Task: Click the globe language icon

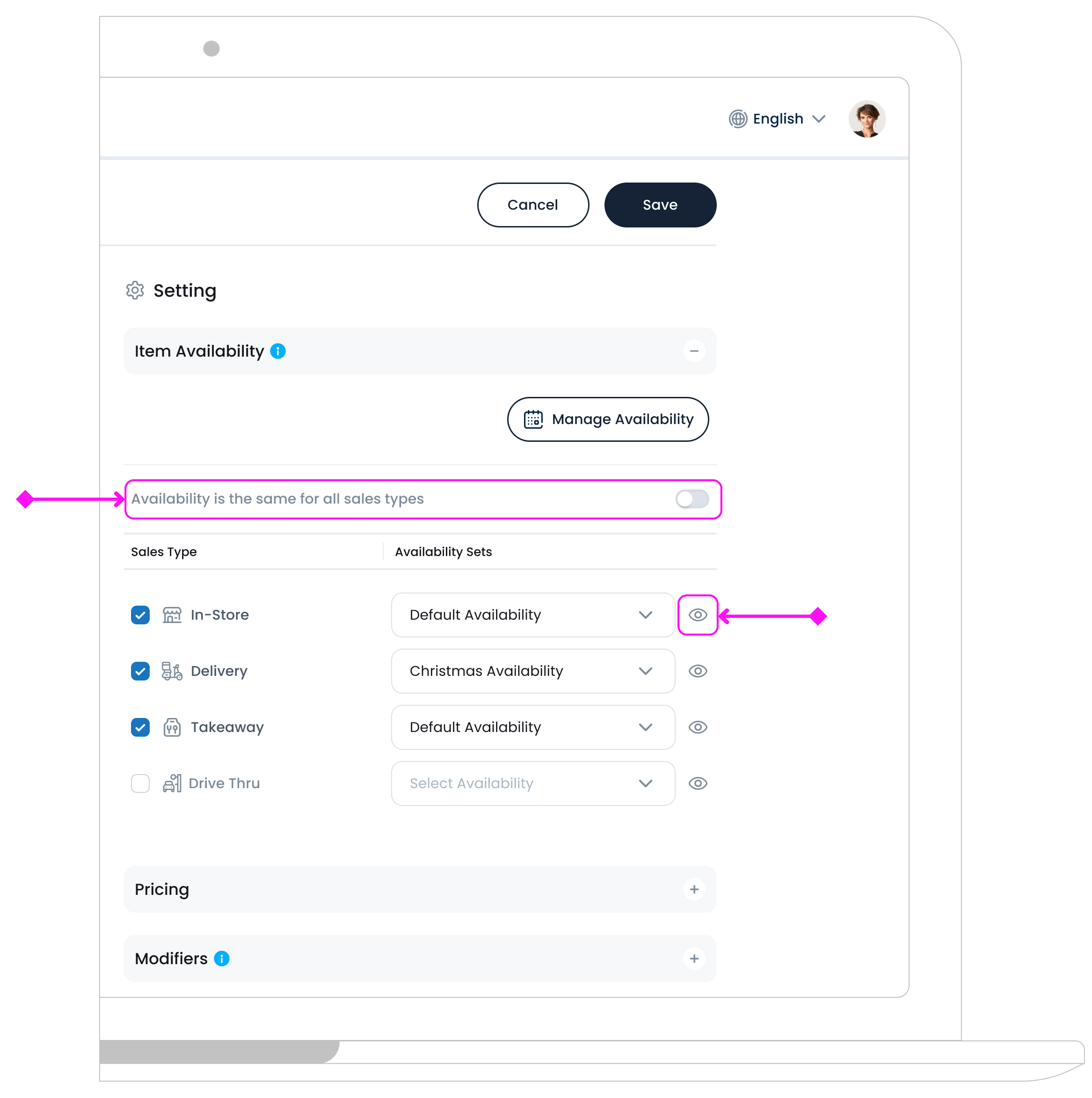Action: (737, 119)
